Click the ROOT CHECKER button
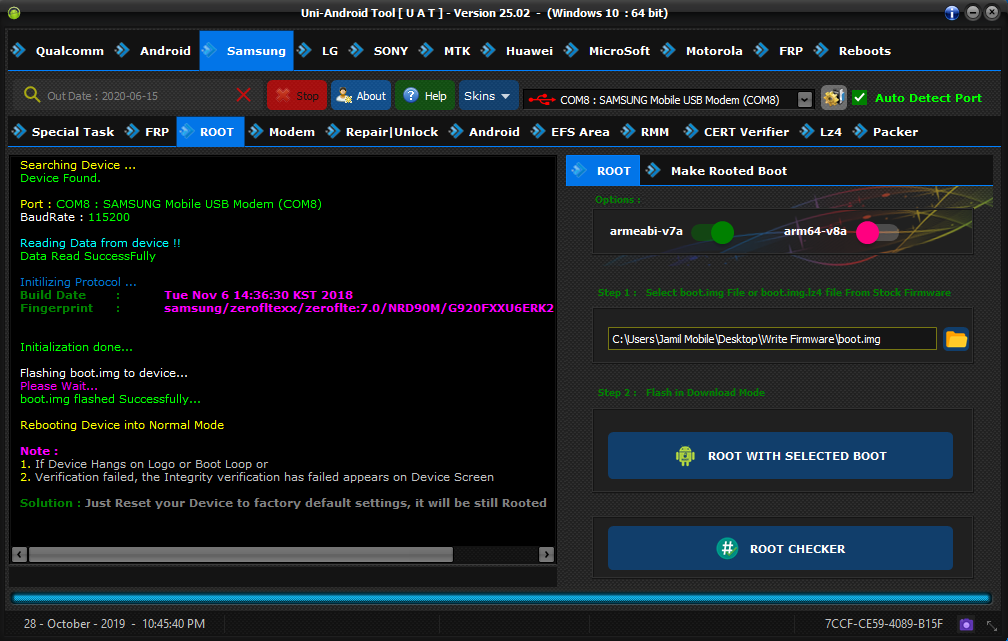 (780, 548)
